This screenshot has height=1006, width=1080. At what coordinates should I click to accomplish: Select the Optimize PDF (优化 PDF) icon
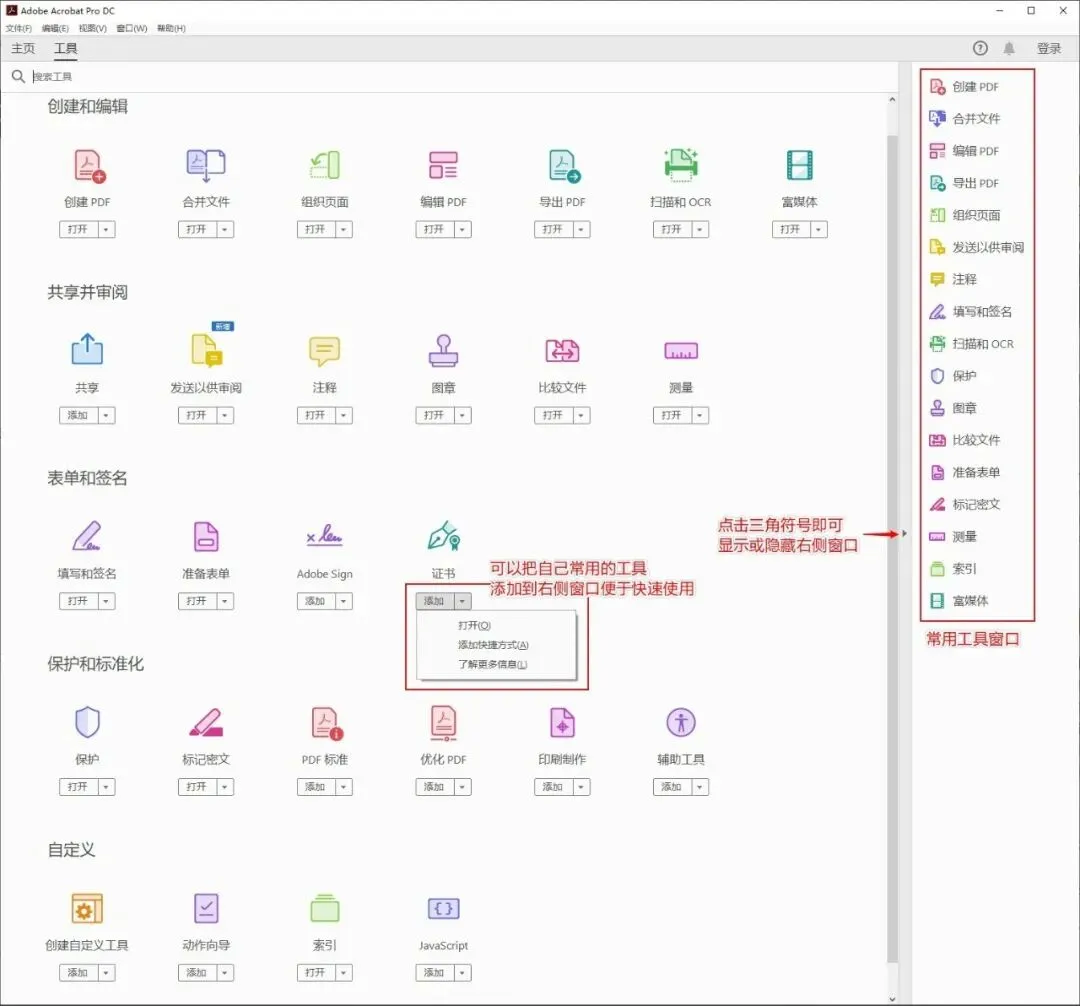(444, 723)
